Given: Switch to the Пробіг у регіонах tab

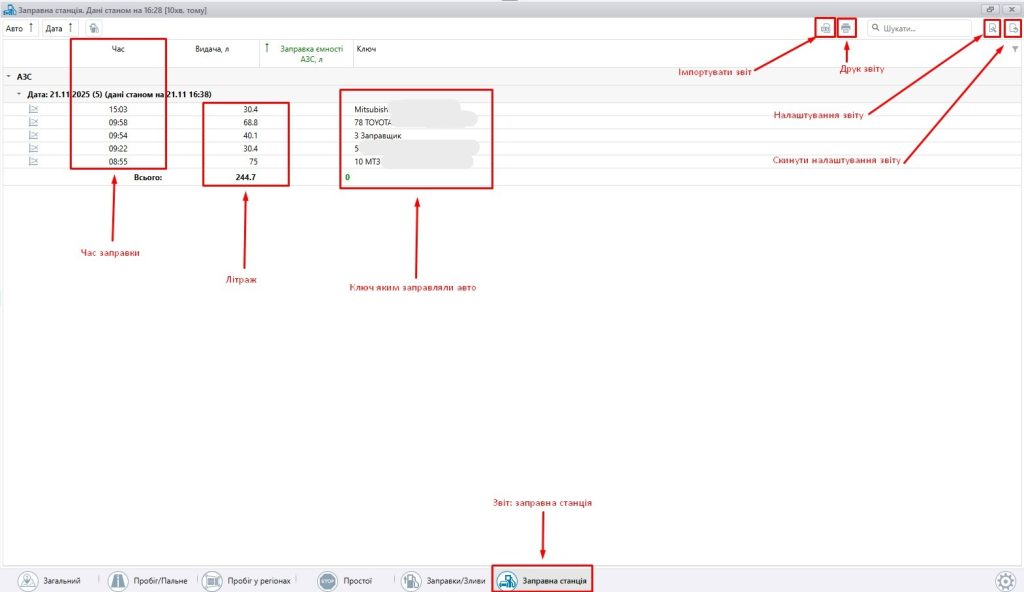Looking at the screenshot, I should pyautogui.click(x=247, y=580).
